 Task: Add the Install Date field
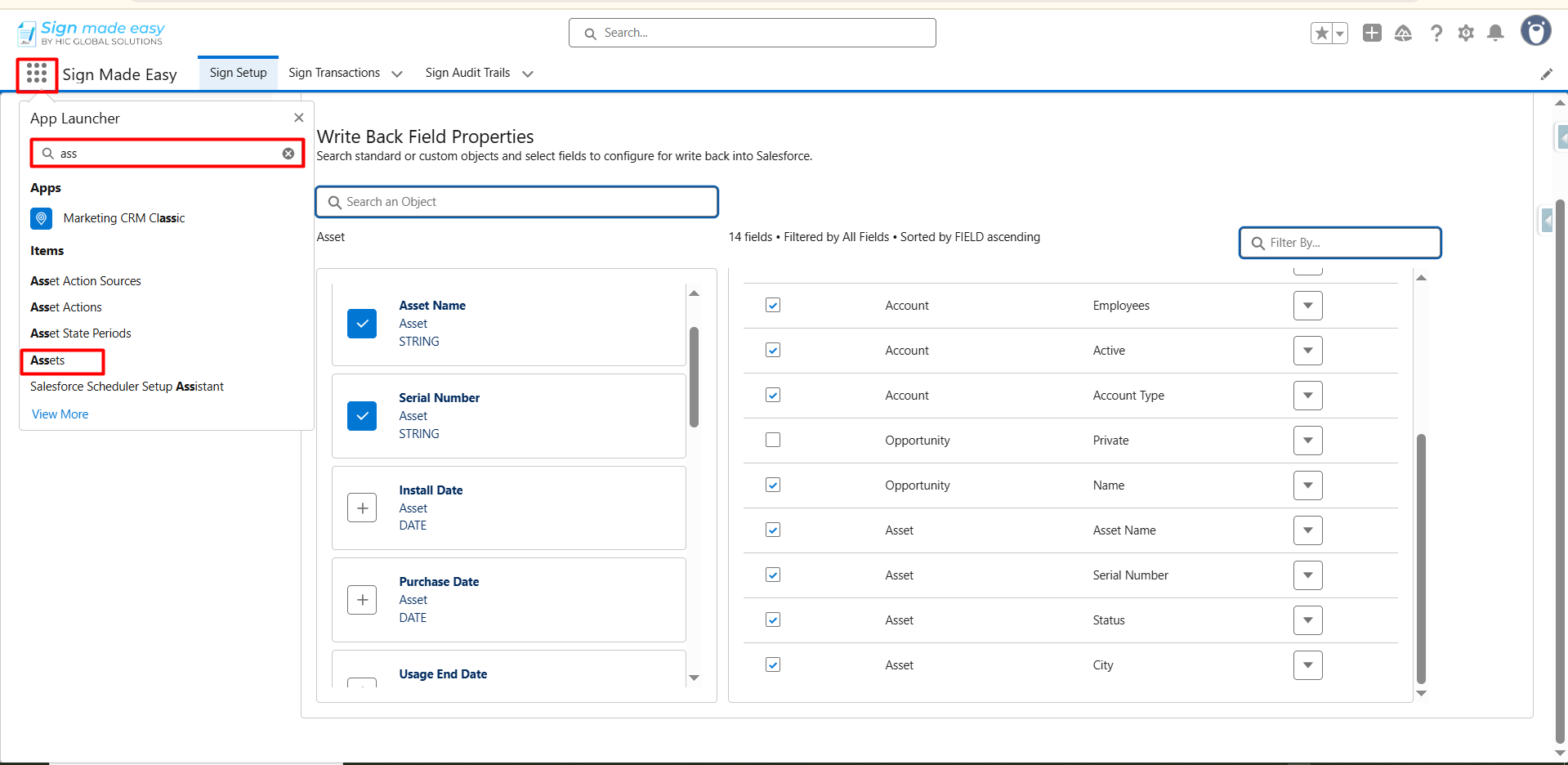(362, 508)
